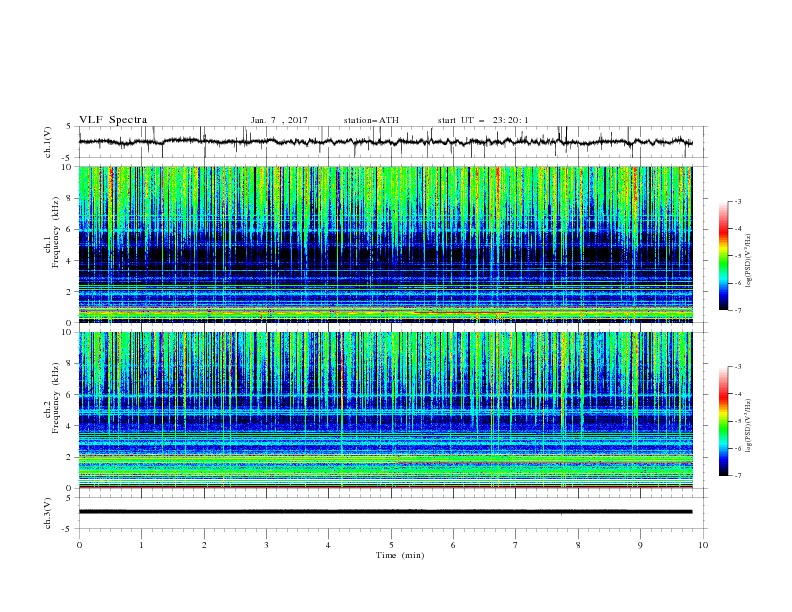Viewport: 792px width, 612px height.
Task: Click the "-3" tick on ch.2 color bar
Action: pos(738,367)
